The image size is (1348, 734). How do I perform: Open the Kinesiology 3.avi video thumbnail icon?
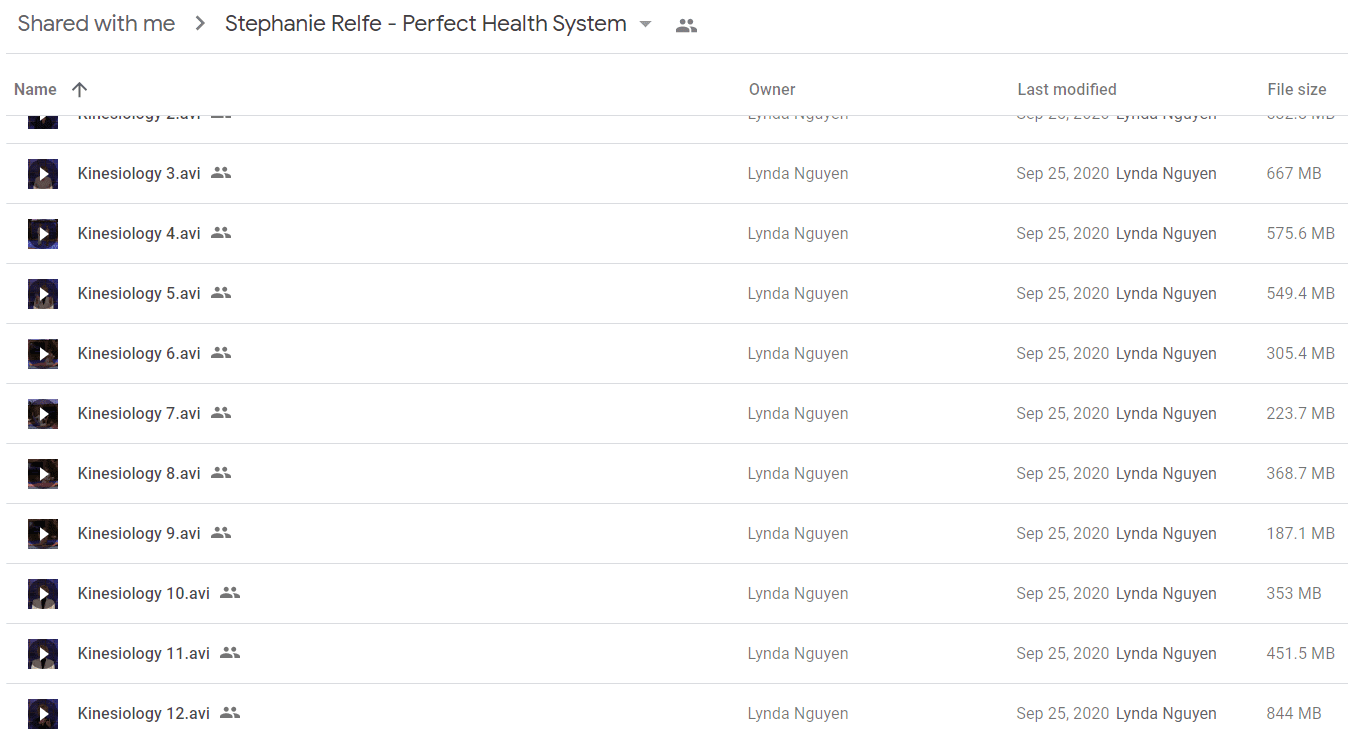tap(43, 174)
